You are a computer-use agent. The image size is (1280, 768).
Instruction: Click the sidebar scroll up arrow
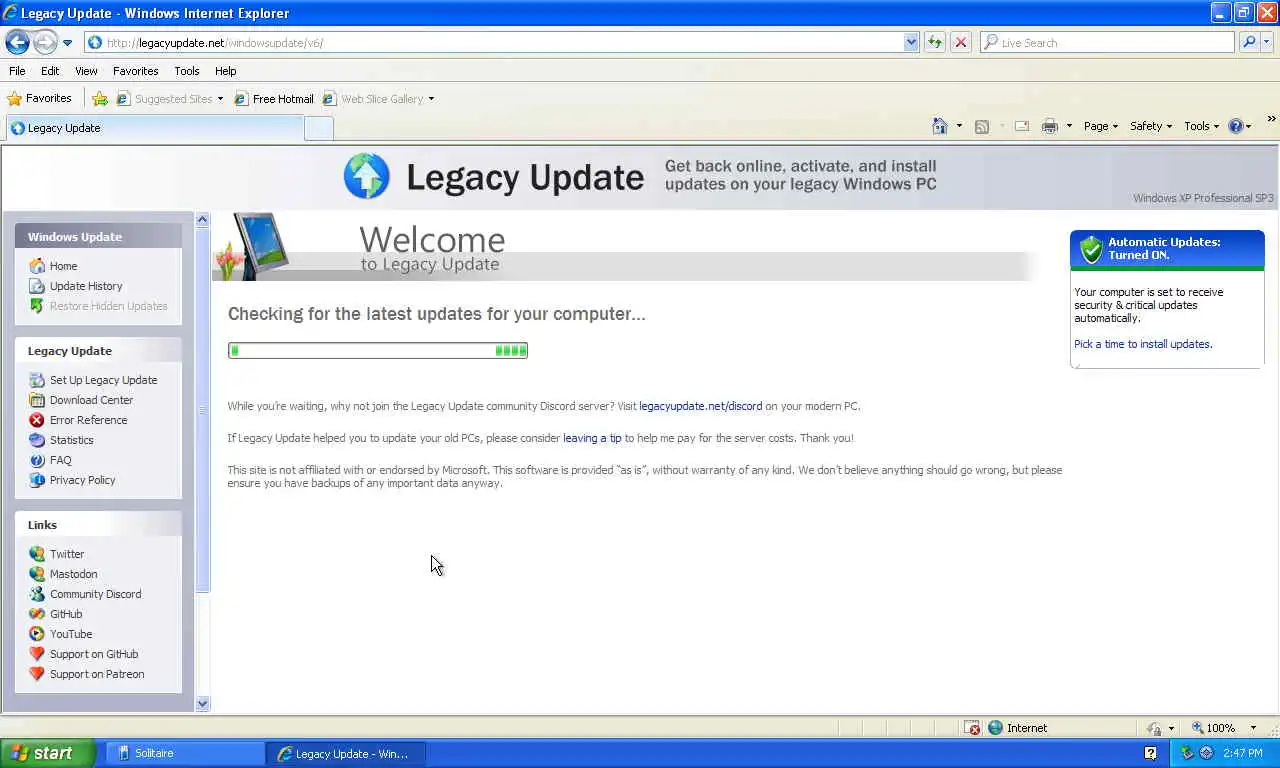click(202, 219)
